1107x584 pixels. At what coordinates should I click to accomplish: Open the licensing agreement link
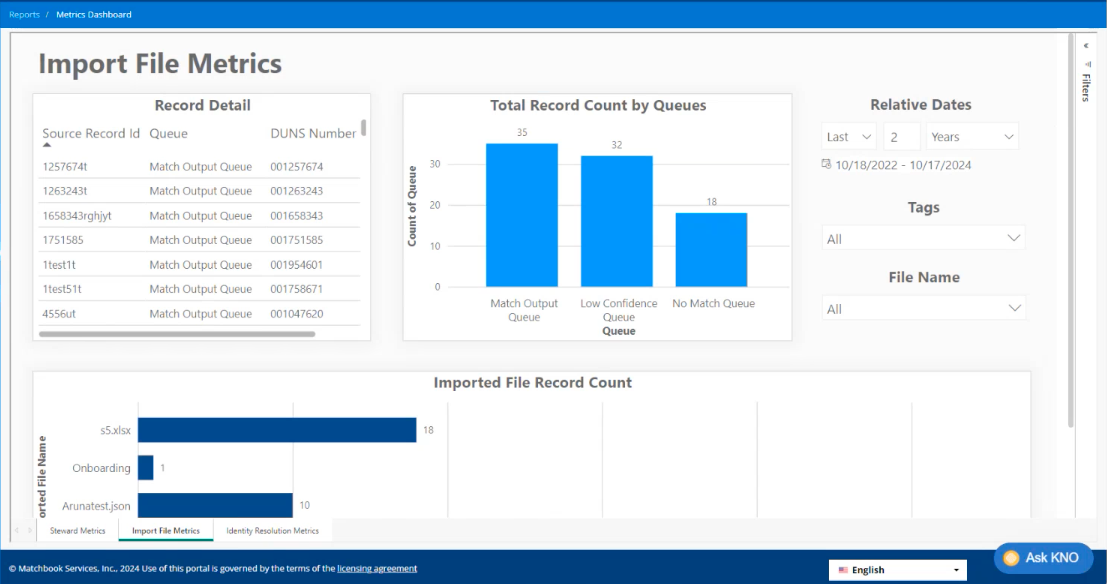377,568
